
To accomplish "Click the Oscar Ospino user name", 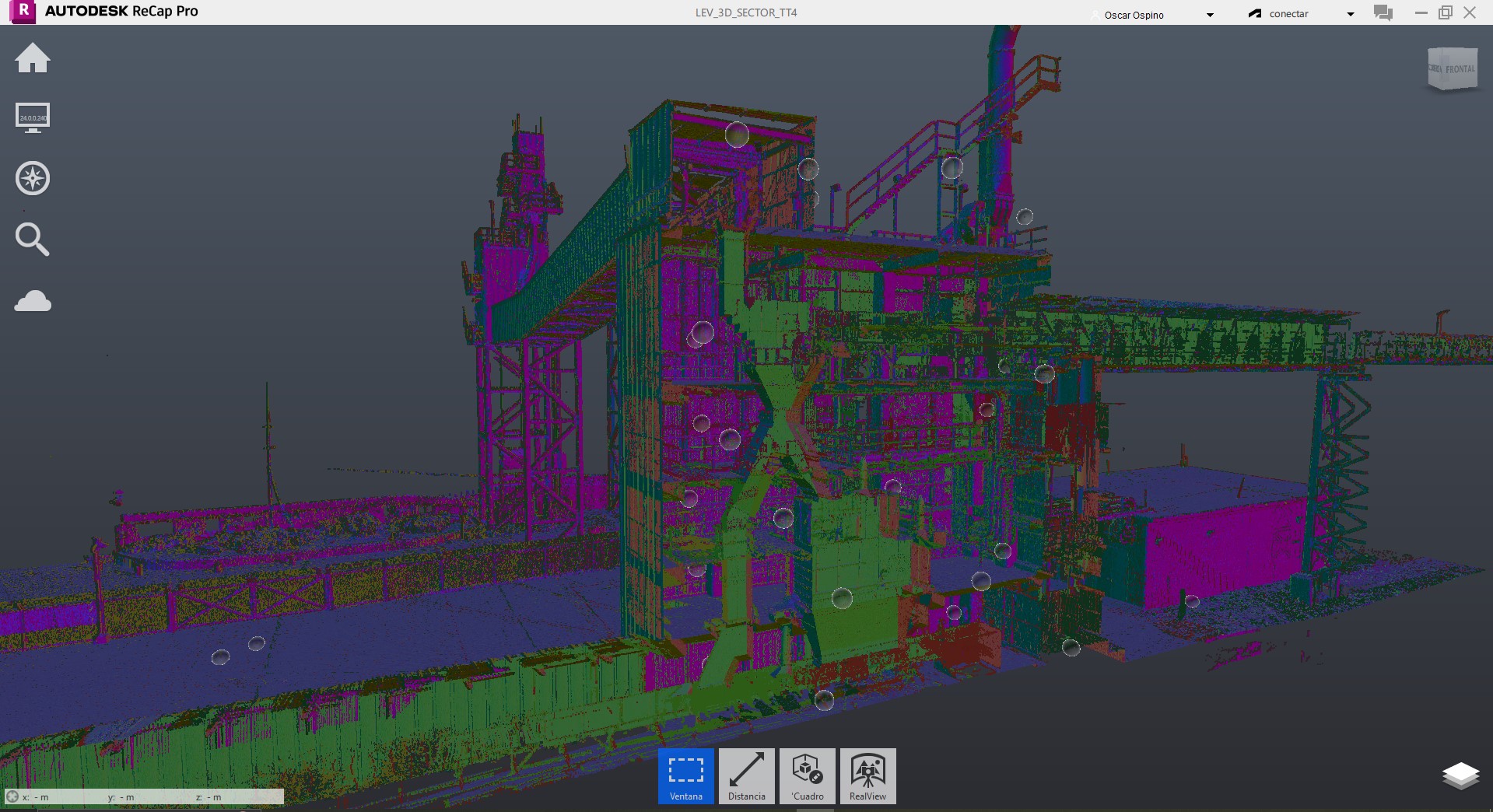I will point(1134,15).
